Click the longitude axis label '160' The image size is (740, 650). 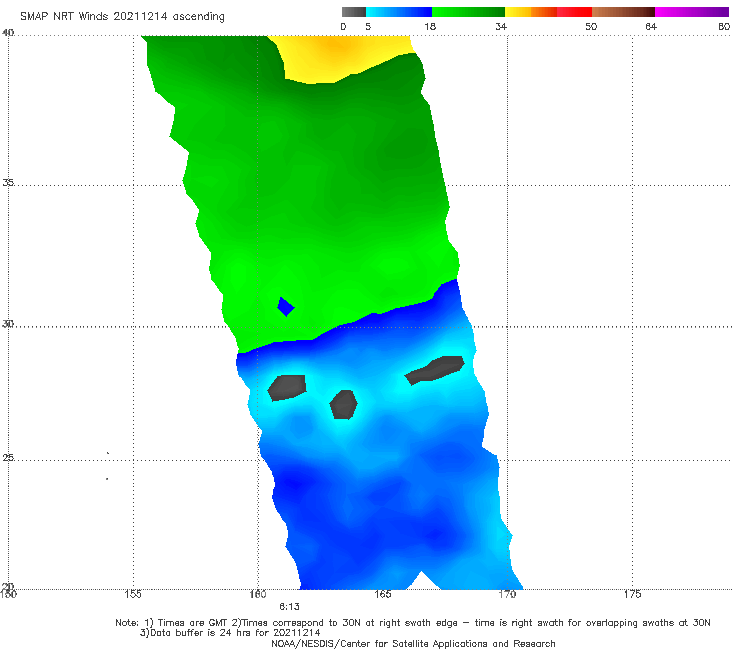[258, 594]
